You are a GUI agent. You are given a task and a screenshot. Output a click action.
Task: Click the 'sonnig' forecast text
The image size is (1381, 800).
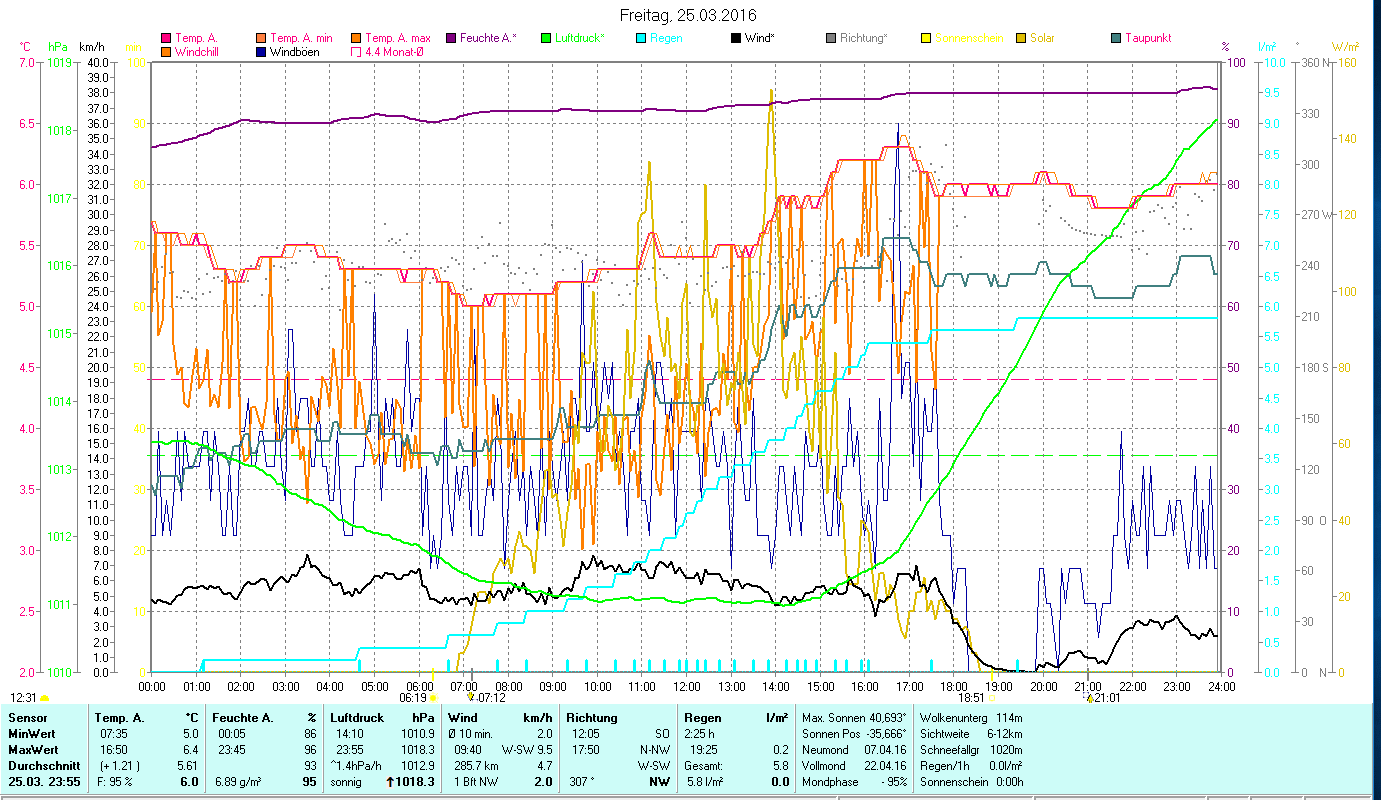(346, 782)
